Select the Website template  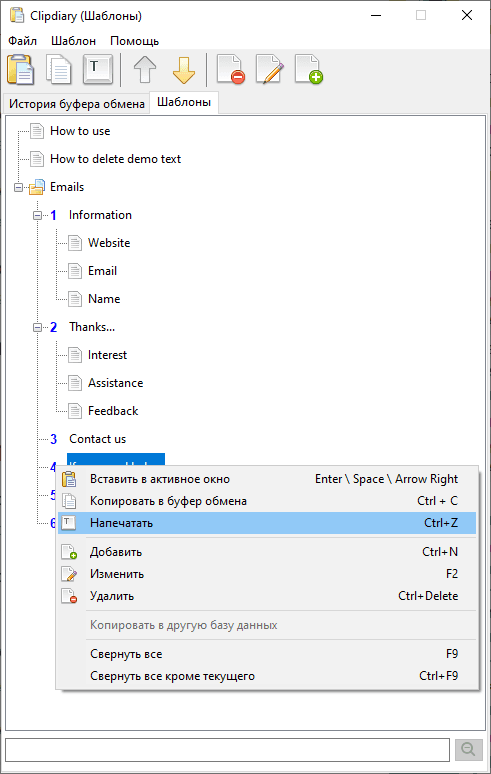tap(109, 243)
